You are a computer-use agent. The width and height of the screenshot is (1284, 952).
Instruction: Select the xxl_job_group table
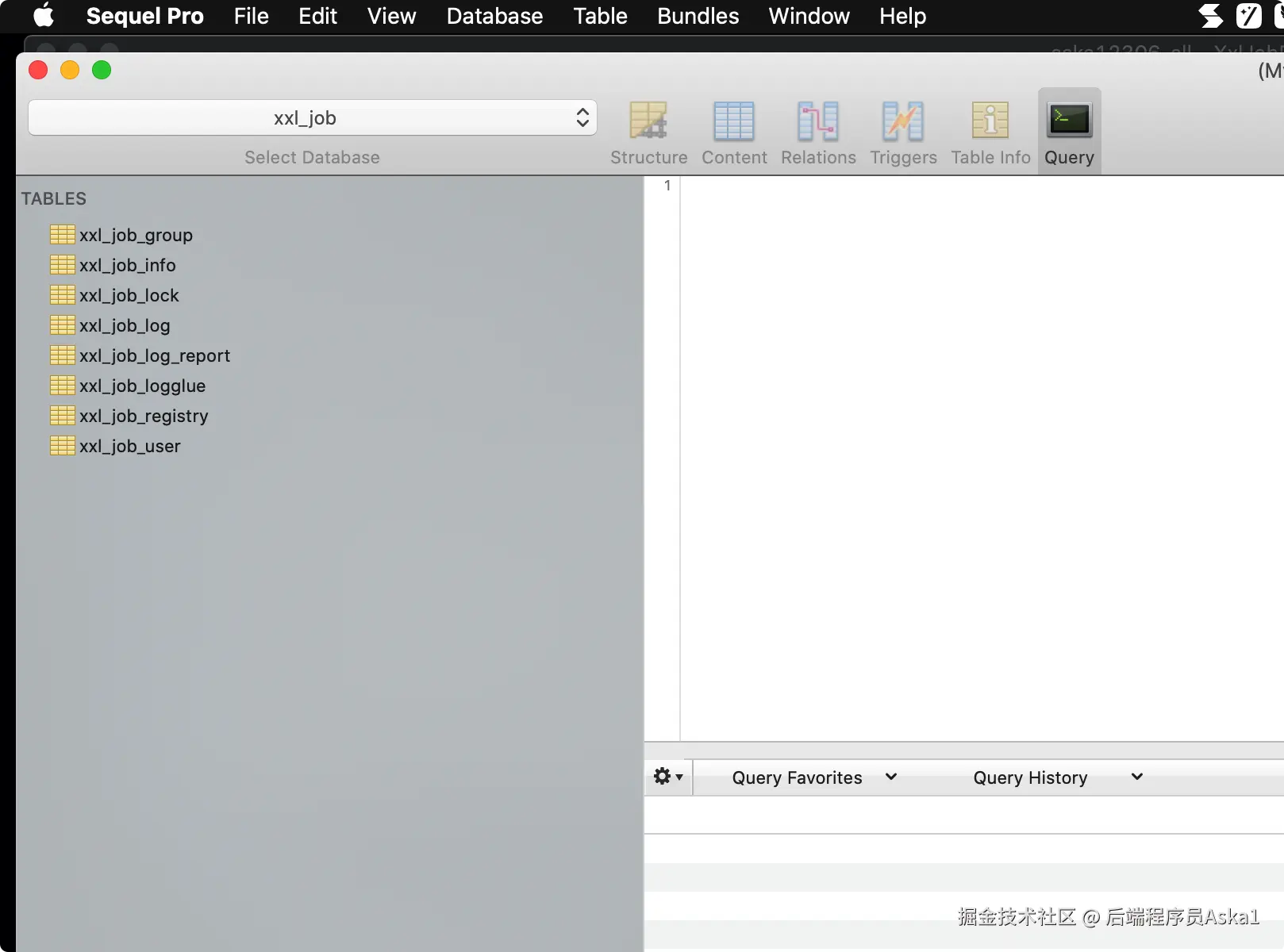tap(136, 235)
